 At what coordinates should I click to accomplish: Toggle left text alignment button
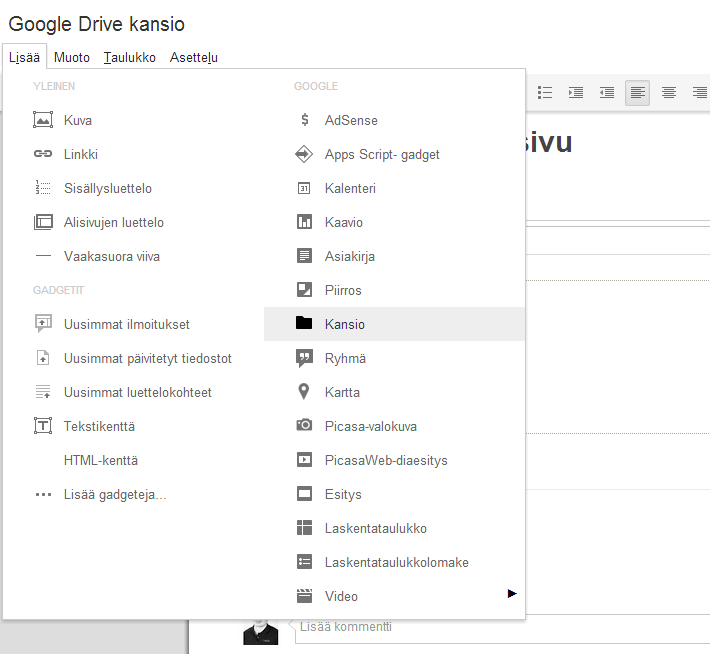click(x=637, y=93)
